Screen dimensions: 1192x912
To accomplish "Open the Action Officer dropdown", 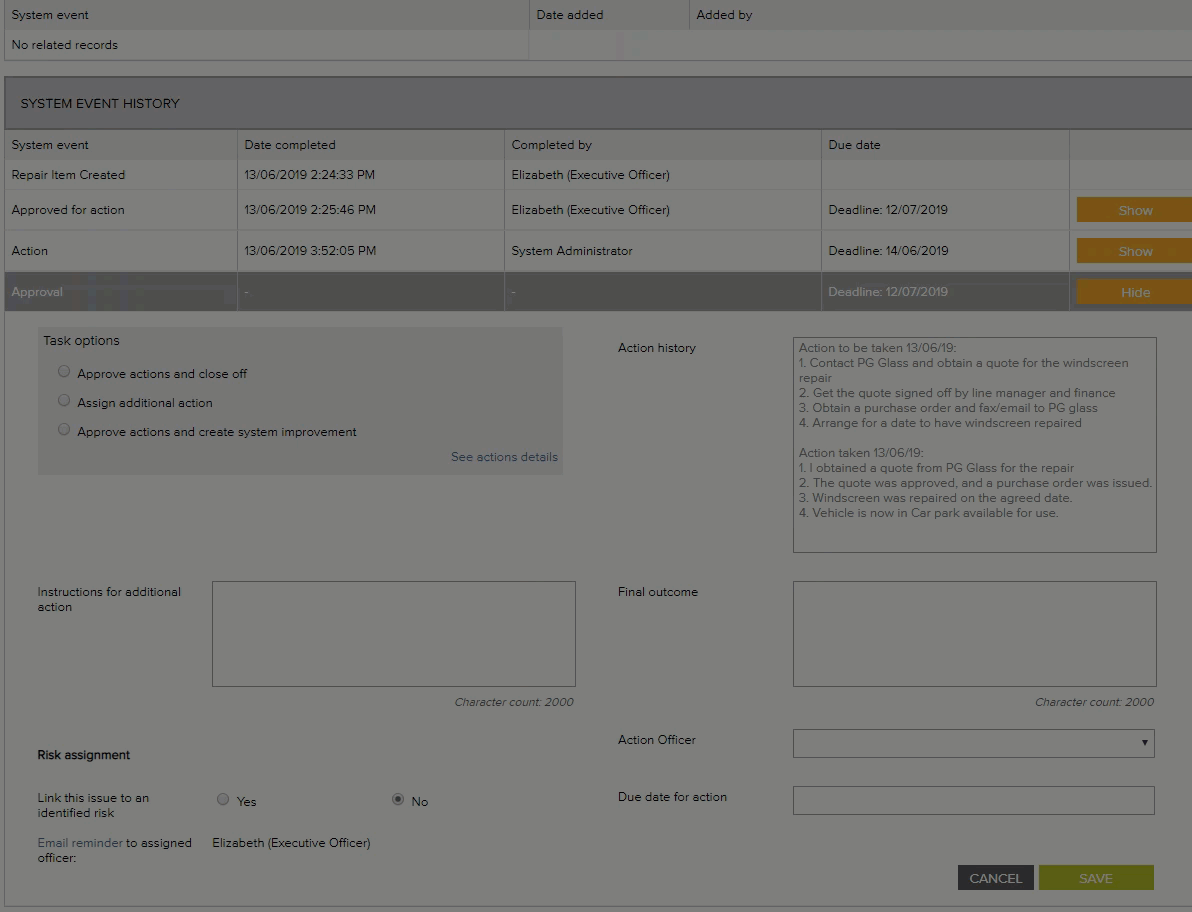I will (x=973, y=743).
